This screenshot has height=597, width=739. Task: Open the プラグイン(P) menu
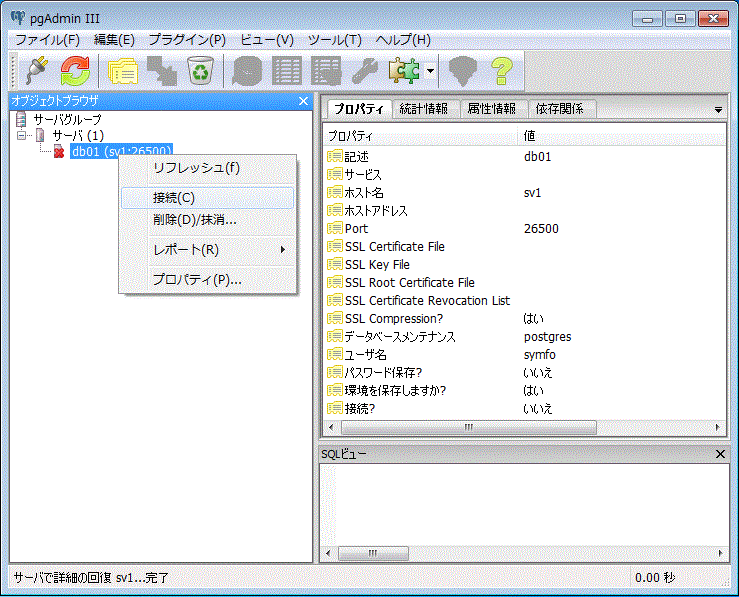pyautogui.click(x=187, y=40)
